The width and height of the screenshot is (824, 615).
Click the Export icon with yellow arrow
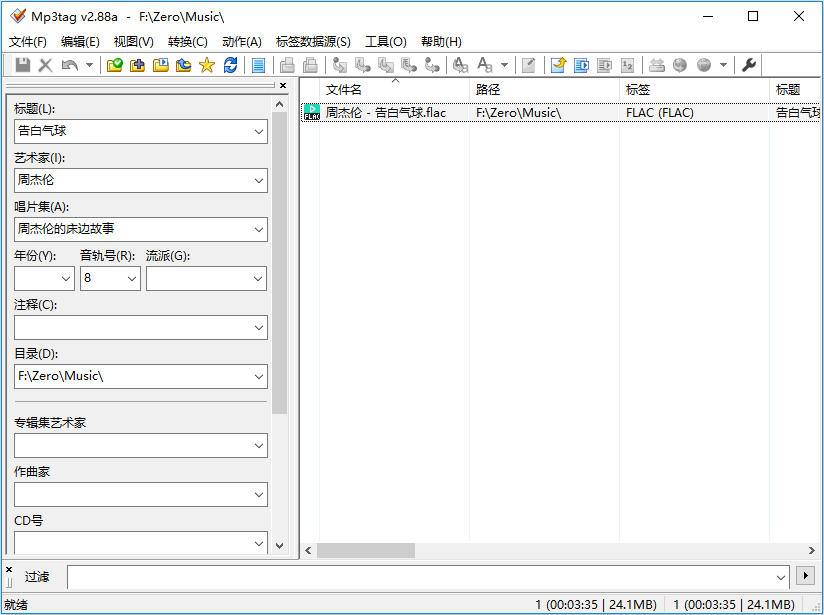point(558,65)
